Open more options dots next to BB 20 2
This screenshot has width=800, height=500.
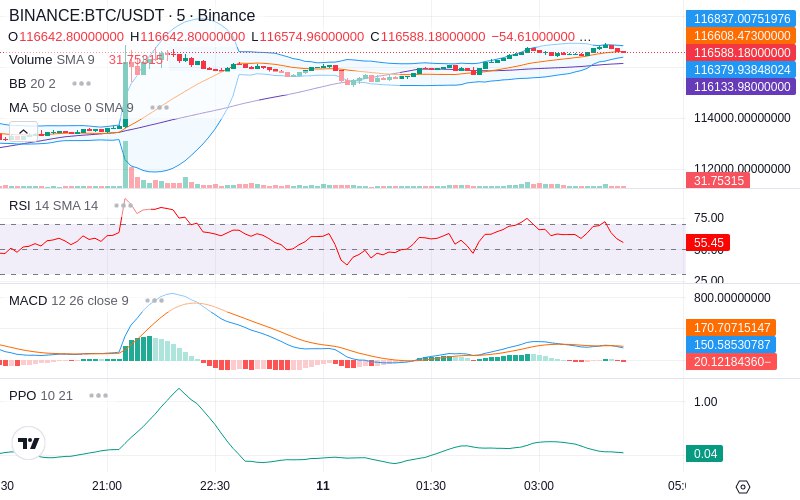81,84
